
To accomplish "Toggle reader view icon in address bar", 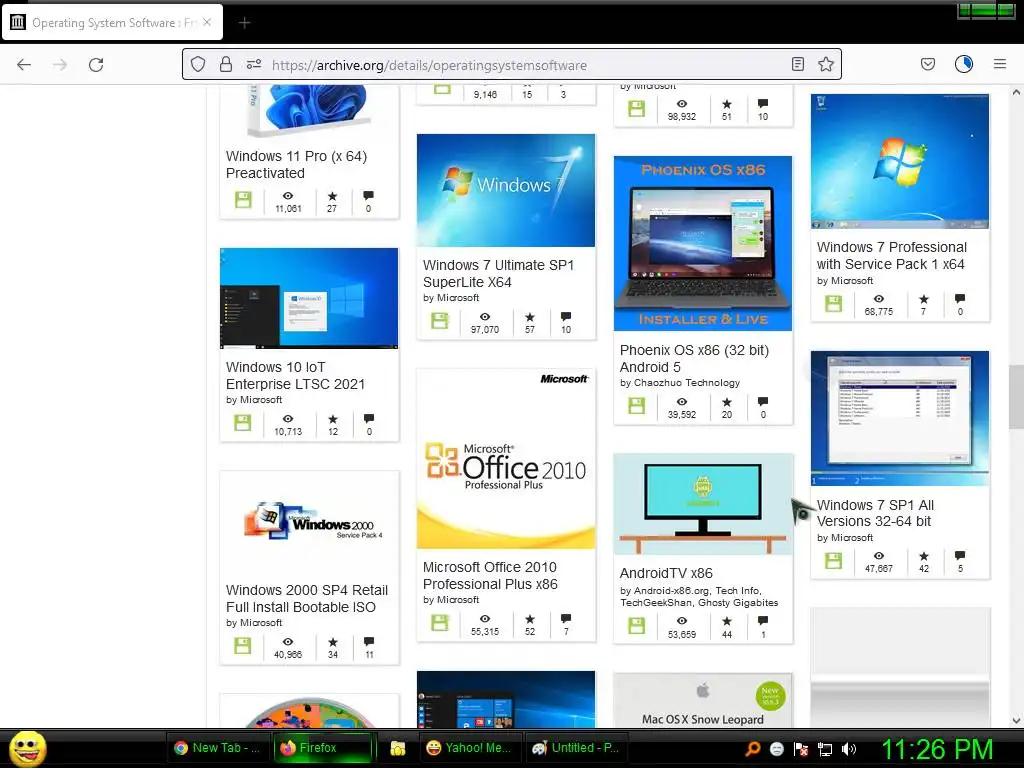I will tap(797, 64).
